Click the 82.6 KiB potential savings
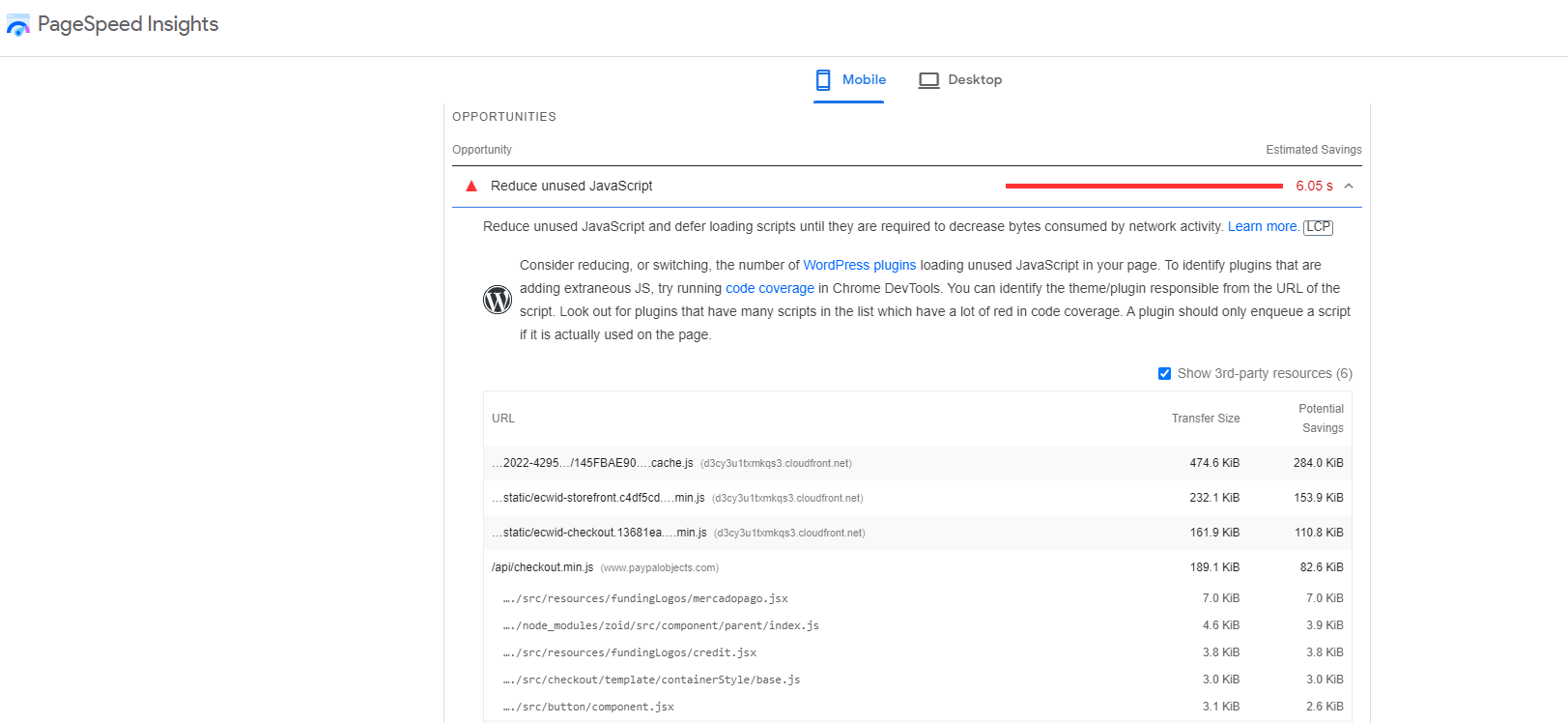The height and width of the screenshot is (723, 1568). [1322, 567]
